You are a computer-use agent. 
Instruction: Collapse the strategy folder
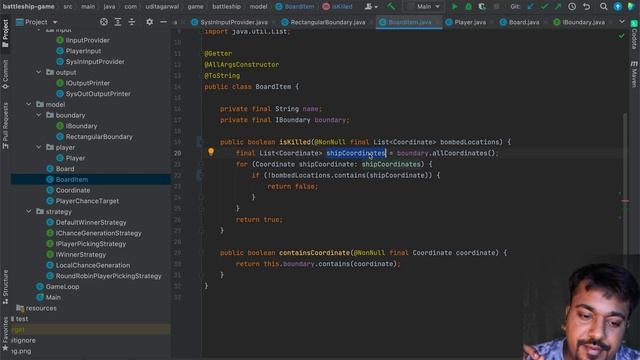29,211
